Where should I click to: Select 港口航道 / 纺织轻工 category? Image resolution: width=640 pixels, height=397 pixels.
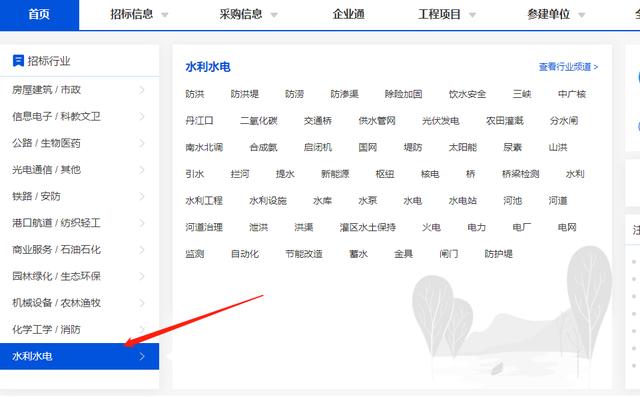pos(56,223)
